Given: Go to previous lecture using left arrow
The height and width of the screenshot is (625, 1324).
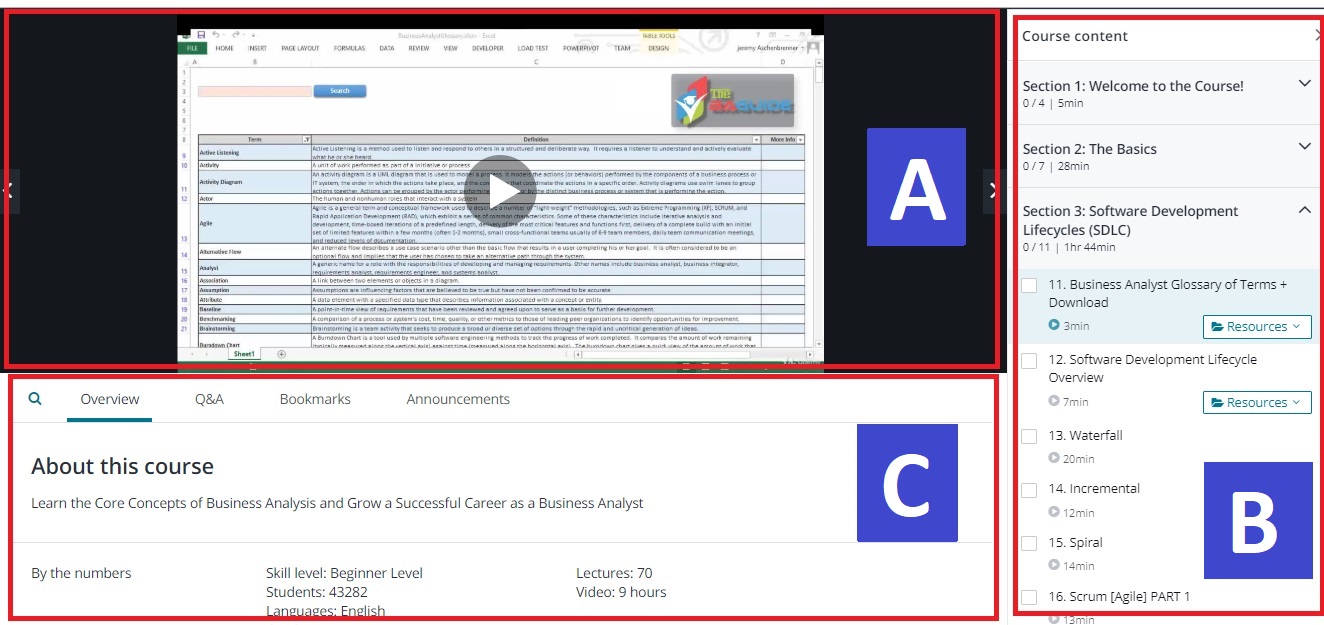Looking at the screenshot, I should (8, 190).
